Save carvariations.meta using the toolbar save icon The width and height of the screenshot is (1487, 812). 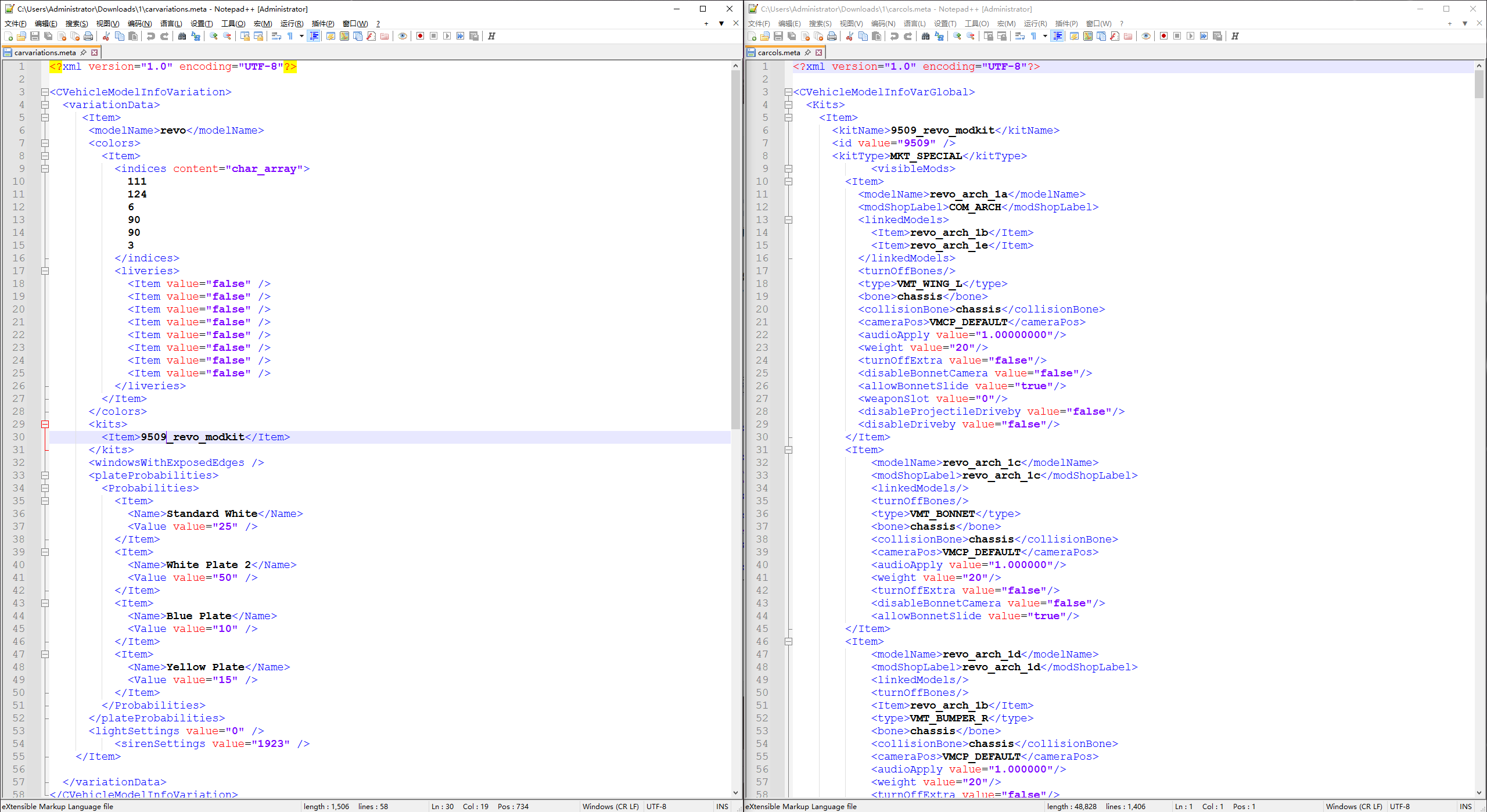click(35, 36)
